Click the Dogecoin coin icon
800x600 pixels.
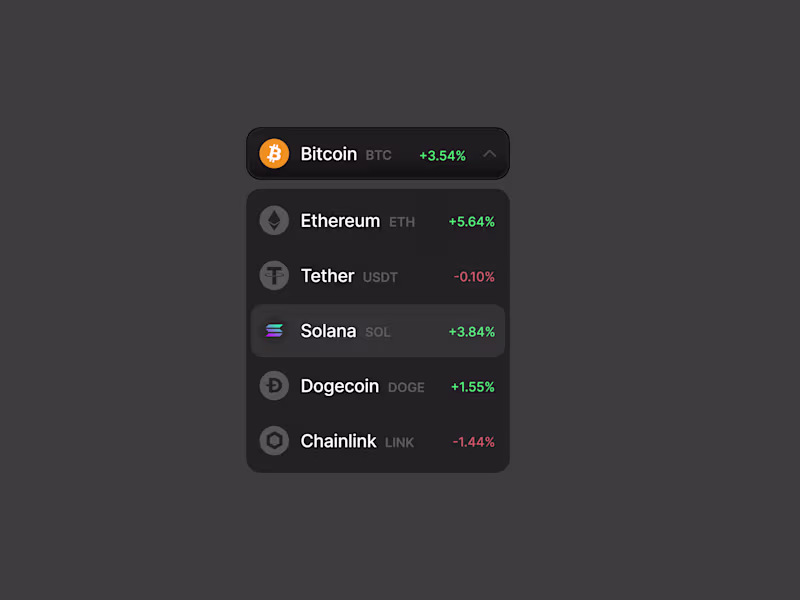274,386
